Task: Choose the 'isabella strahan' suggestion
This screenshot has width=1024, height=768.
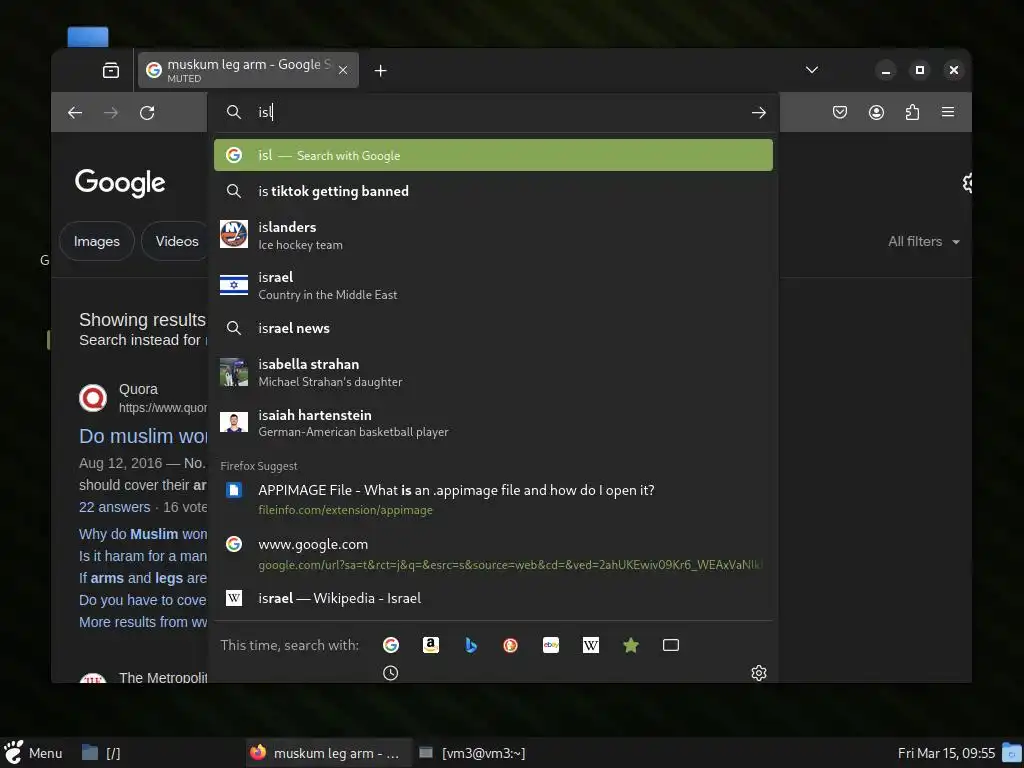Action: pos(493,372)
